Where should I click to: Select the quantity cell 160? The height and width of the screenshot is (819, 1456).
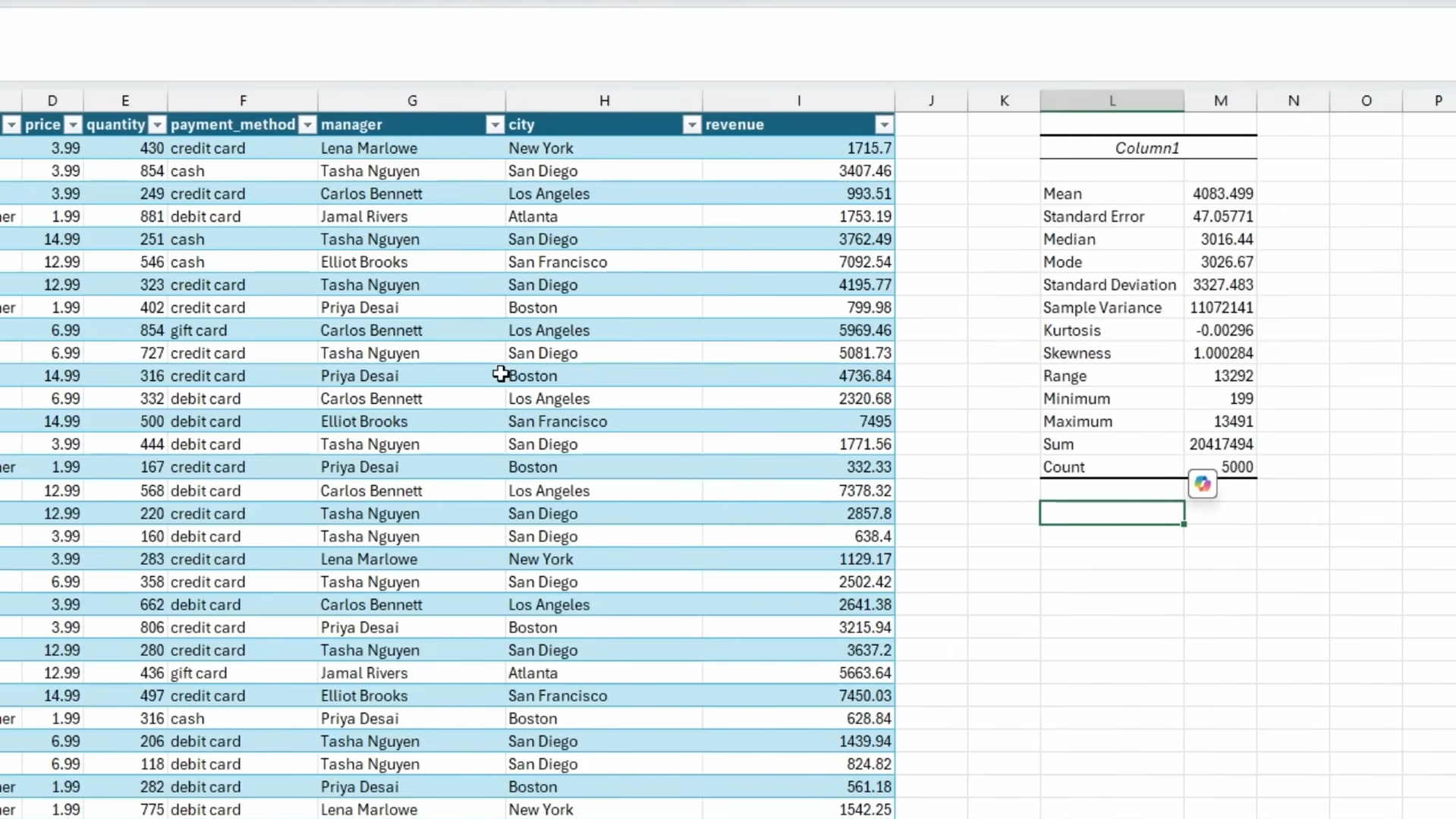125,536
